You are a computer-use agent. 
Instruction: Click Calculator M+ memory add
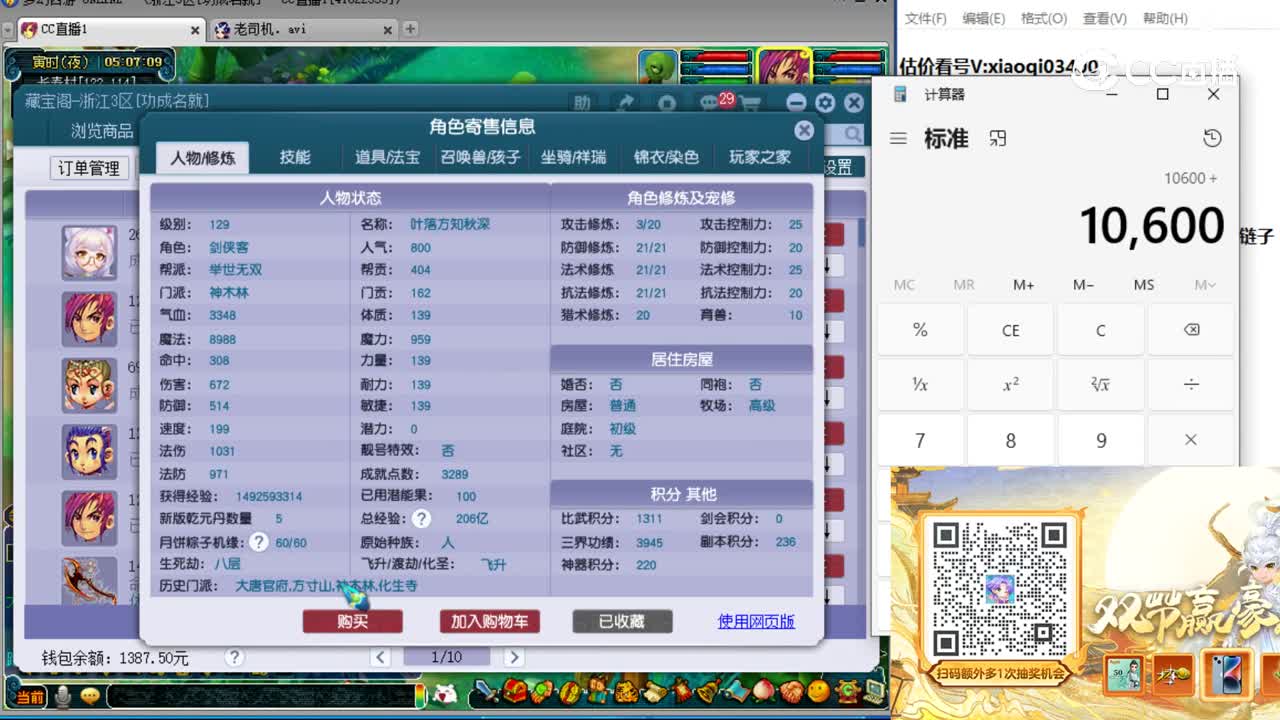click(1023, 285)
